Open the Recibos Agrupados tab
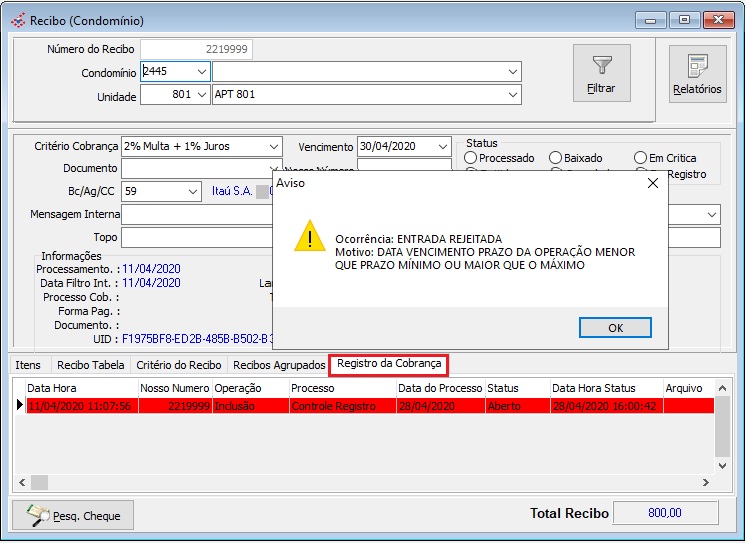This screenshot has height=543, width=748. [278, 365]
